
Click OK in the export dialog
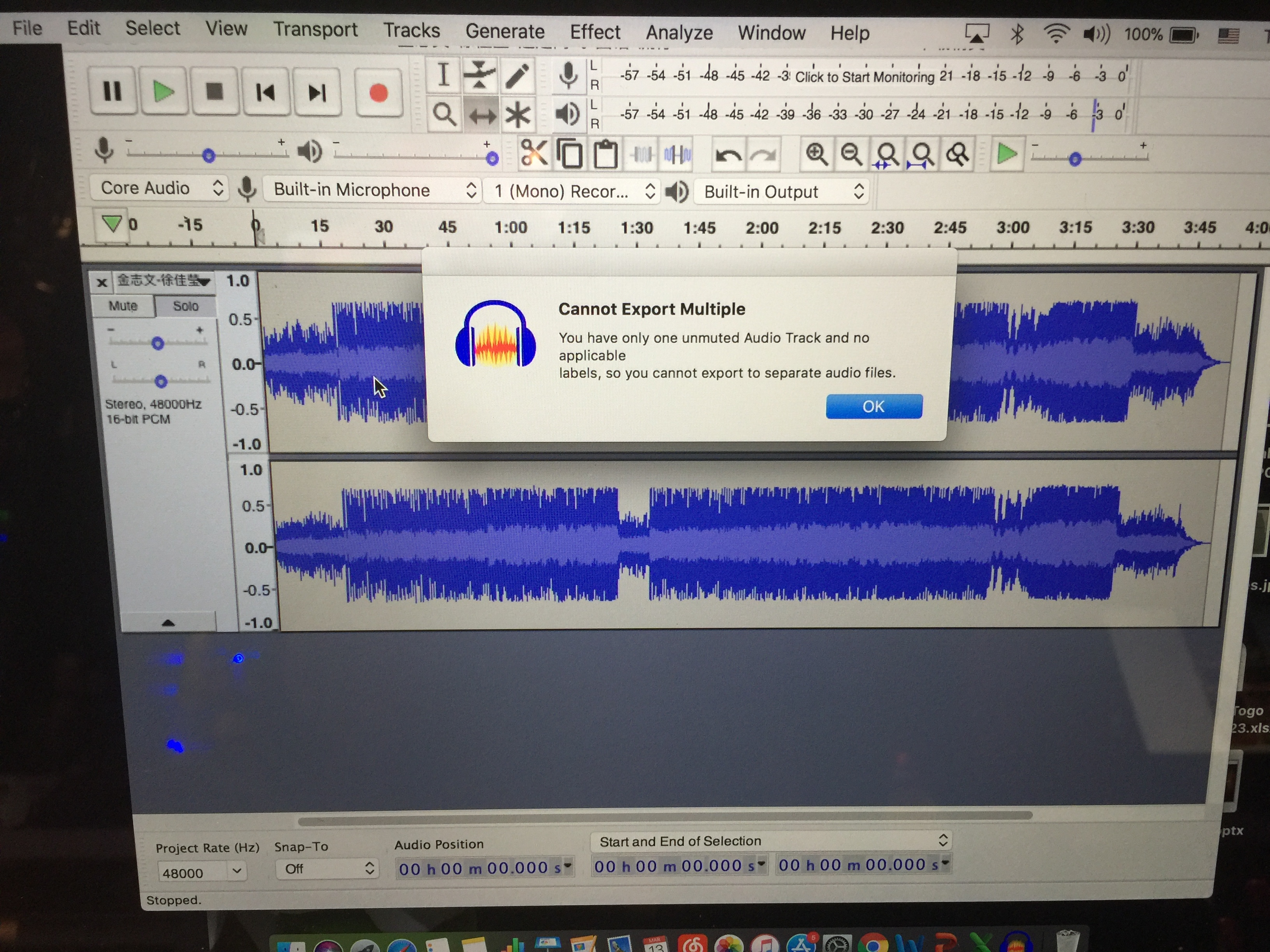point(873,406)
